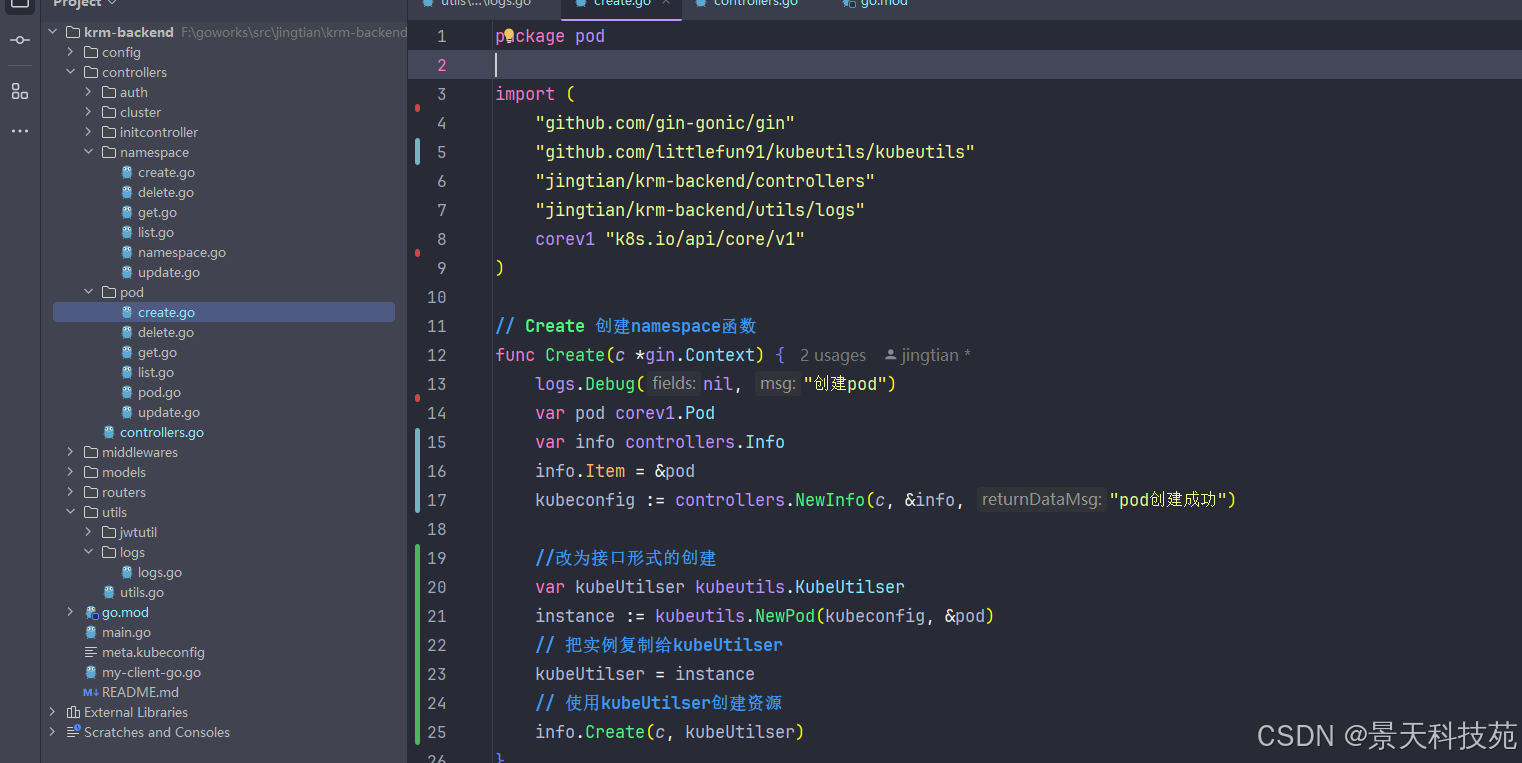Viewport: 1522px width, 763px height.
Task: Click the func Create name on line 12
Action: (x=575, y=355)
